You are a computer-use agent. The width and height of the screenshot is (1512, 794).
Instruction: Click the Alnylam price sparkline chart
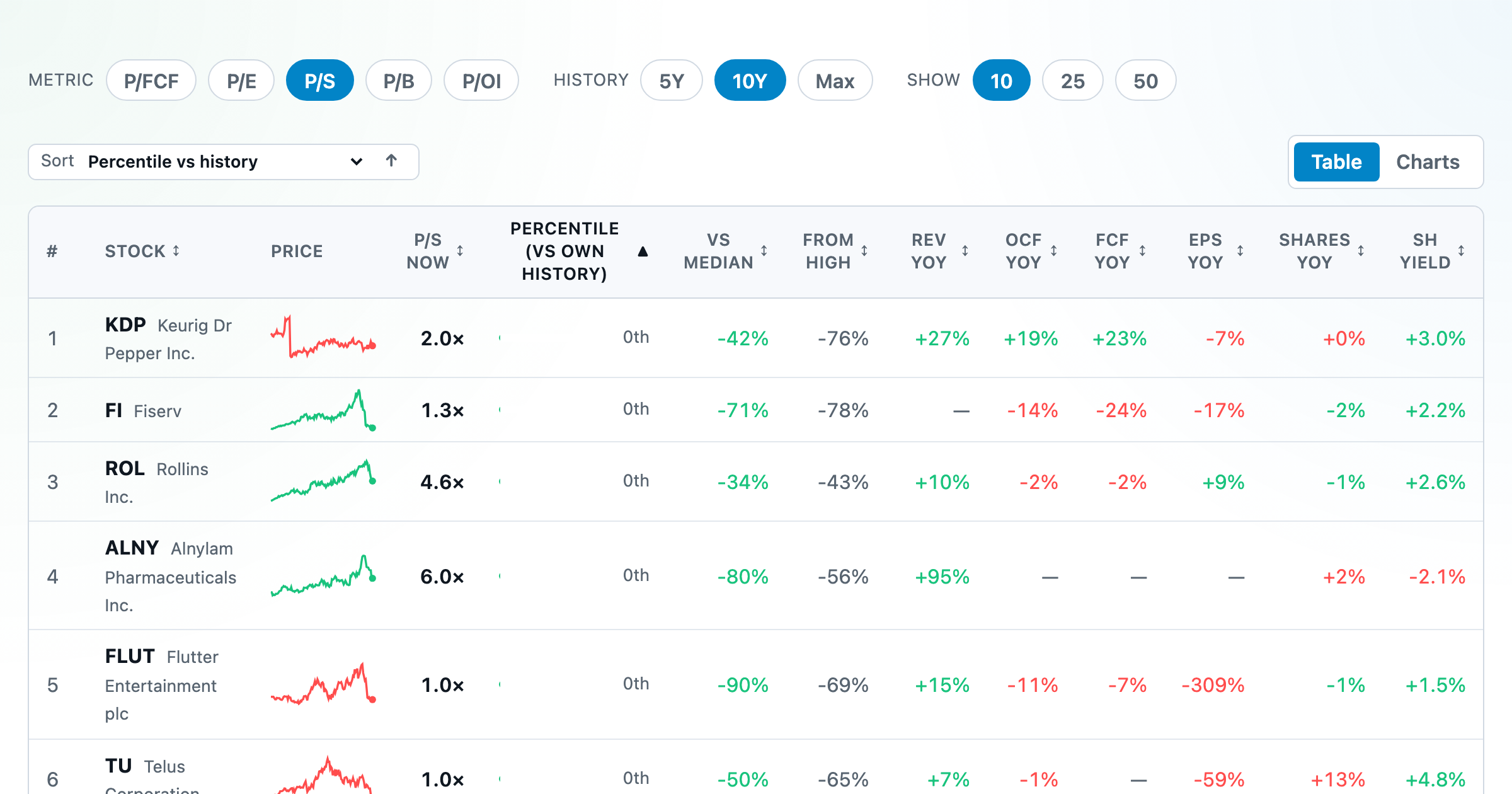323,576
